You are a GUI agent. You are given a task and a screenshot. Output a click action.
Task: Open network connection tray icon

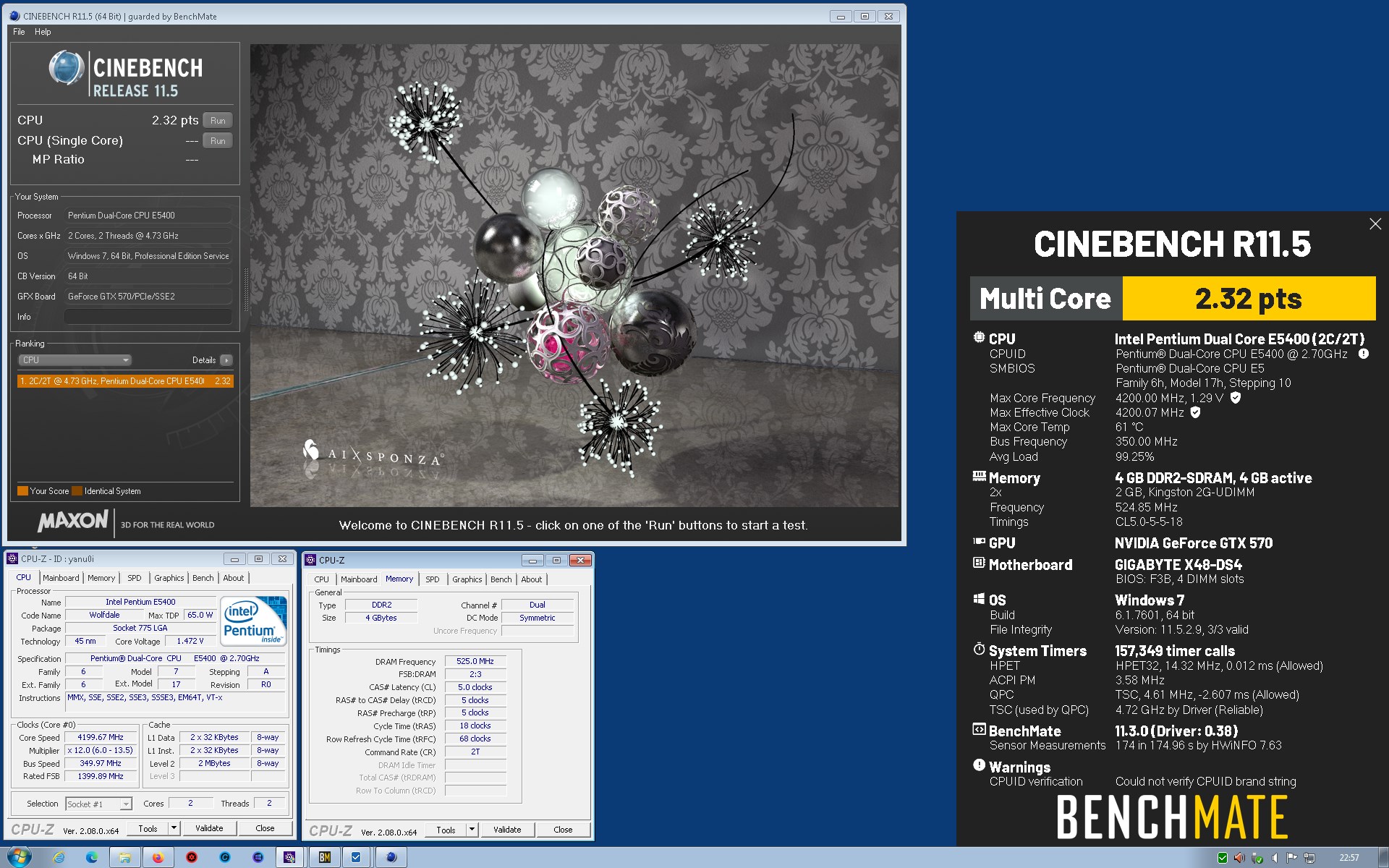[x=1309, y=858]
